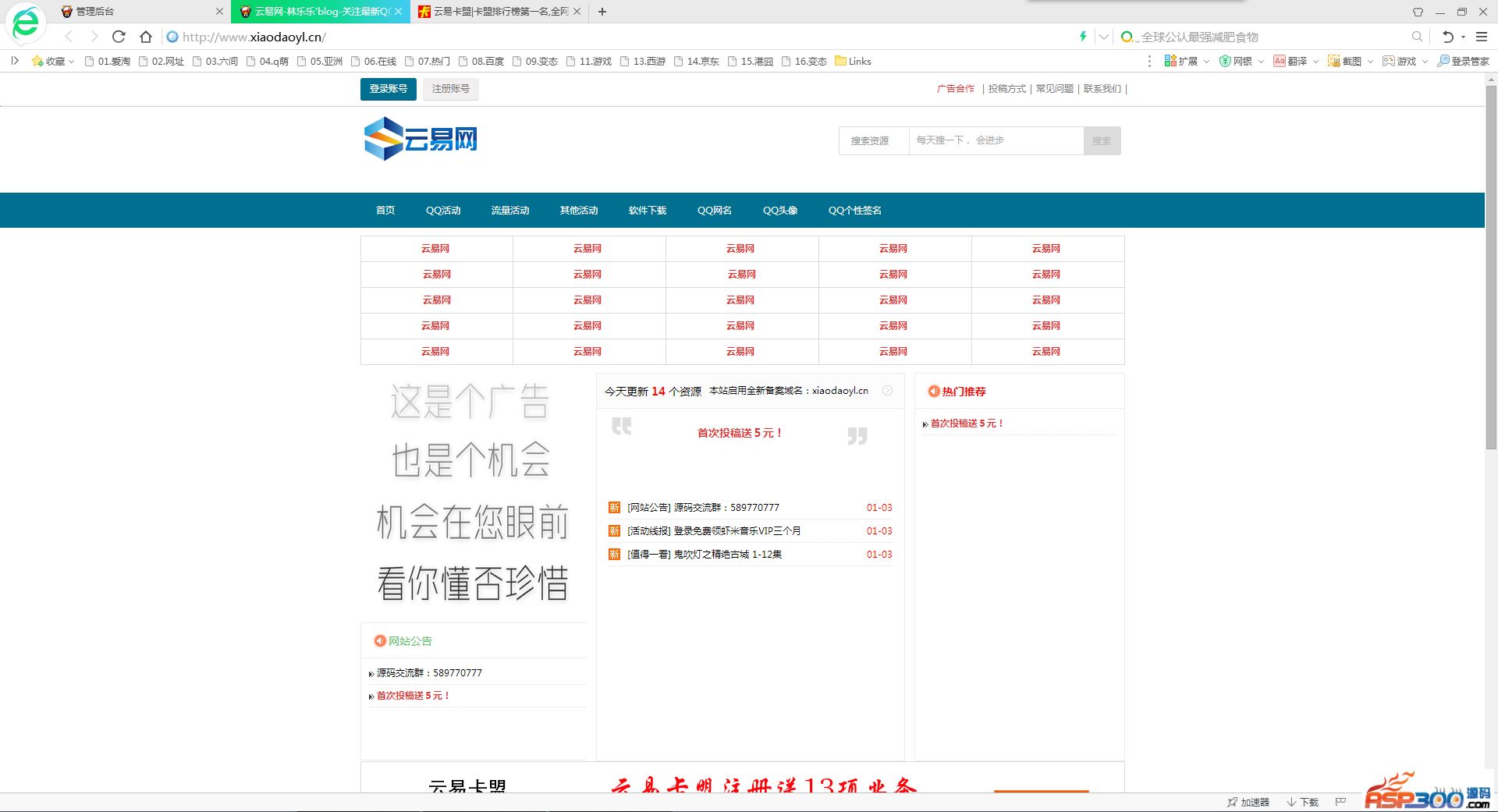Click the undo closed tab arrow icon
This screenshot has height=812, width=1498.
pos(1447,37)
